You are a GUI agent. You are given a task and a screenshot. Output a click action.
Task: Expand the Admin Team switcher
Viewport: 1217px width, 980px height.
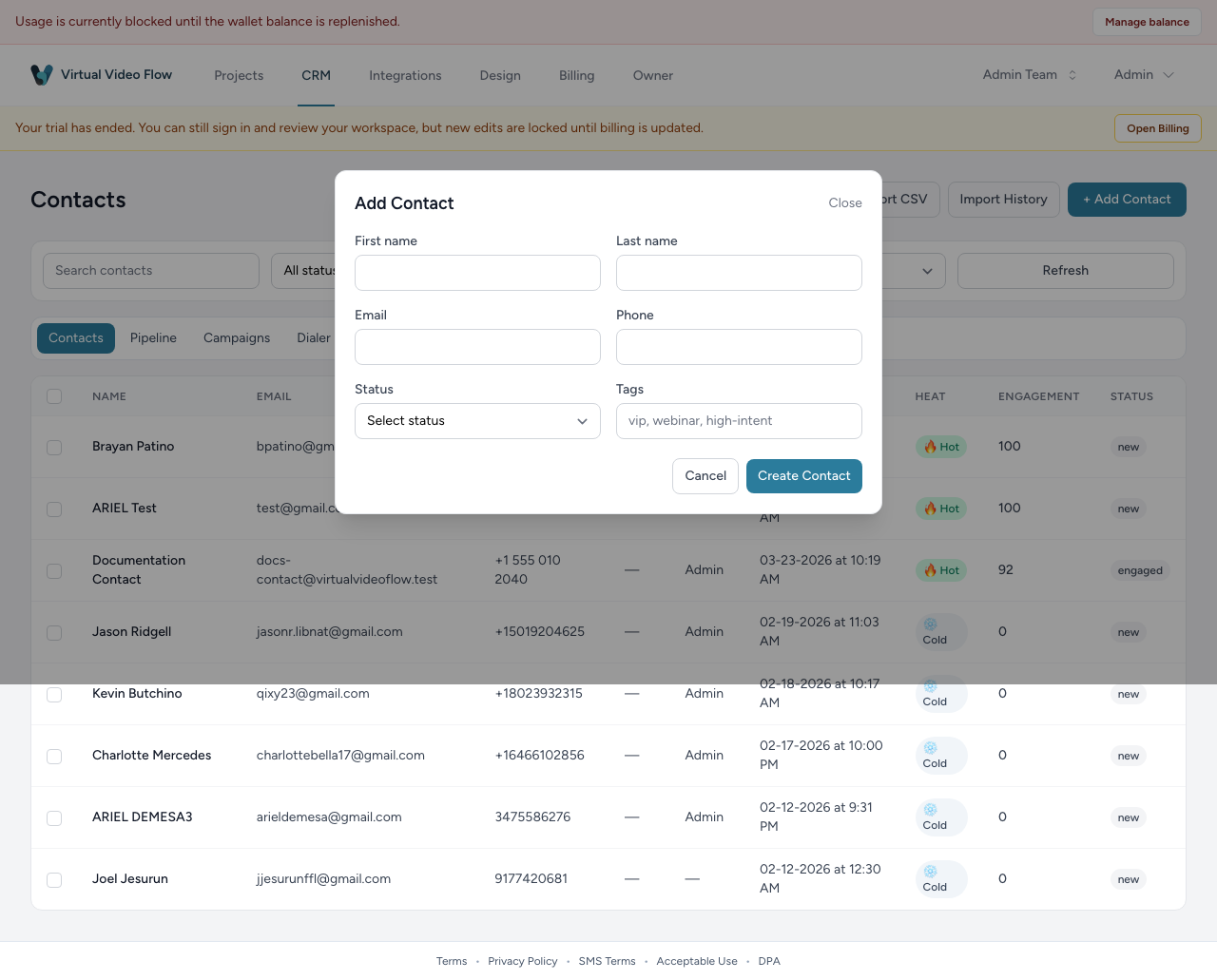(1030, 75)
